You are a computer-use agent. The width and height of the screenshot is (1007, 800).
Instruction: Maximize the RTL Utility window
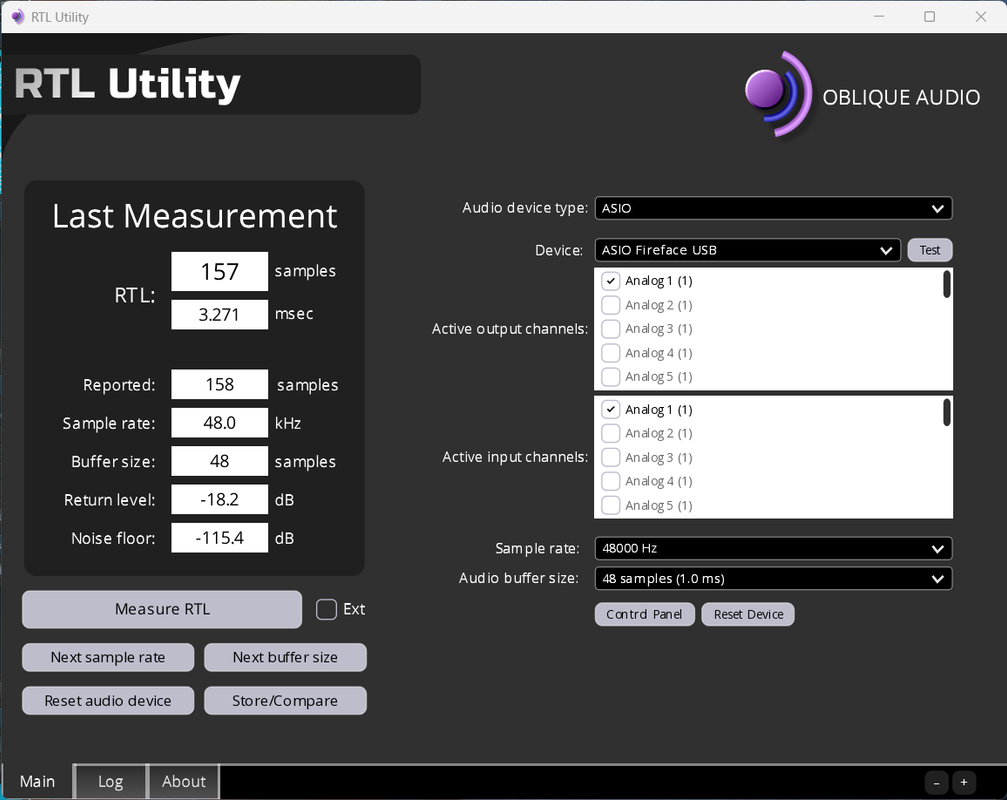tap(929, 17)
